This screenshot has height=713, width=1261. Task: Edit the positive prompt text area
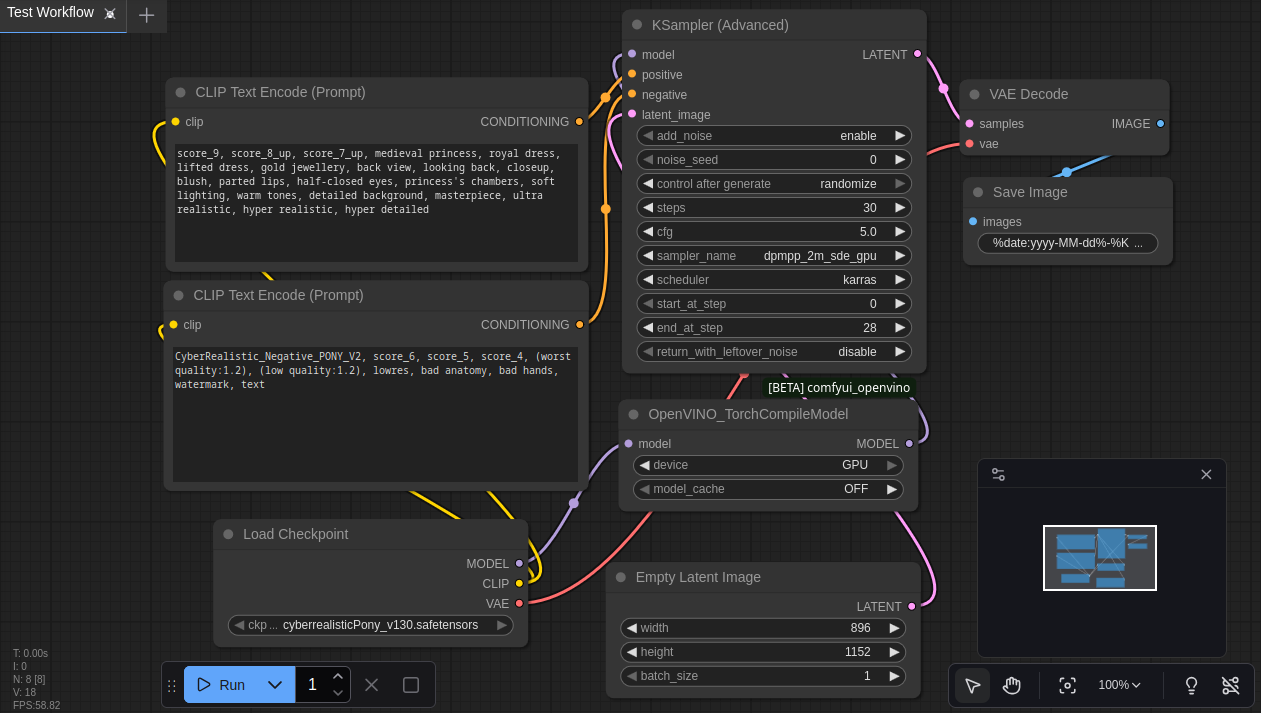click(376, 203)
